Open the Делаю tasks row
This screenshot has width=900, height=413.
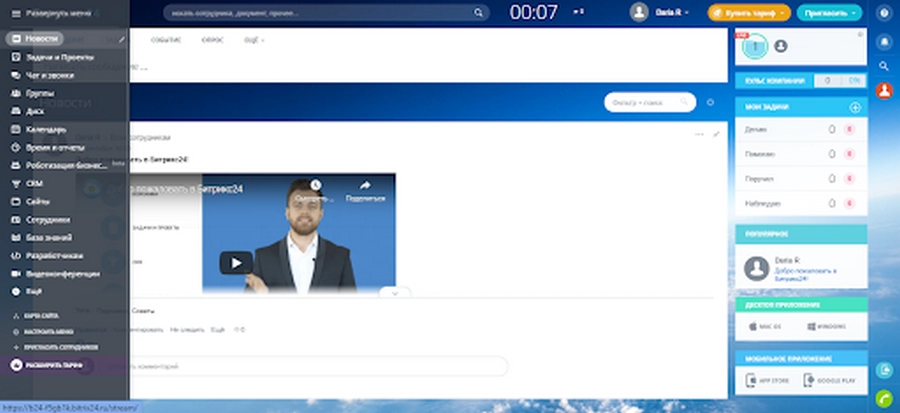coord(801,130)
